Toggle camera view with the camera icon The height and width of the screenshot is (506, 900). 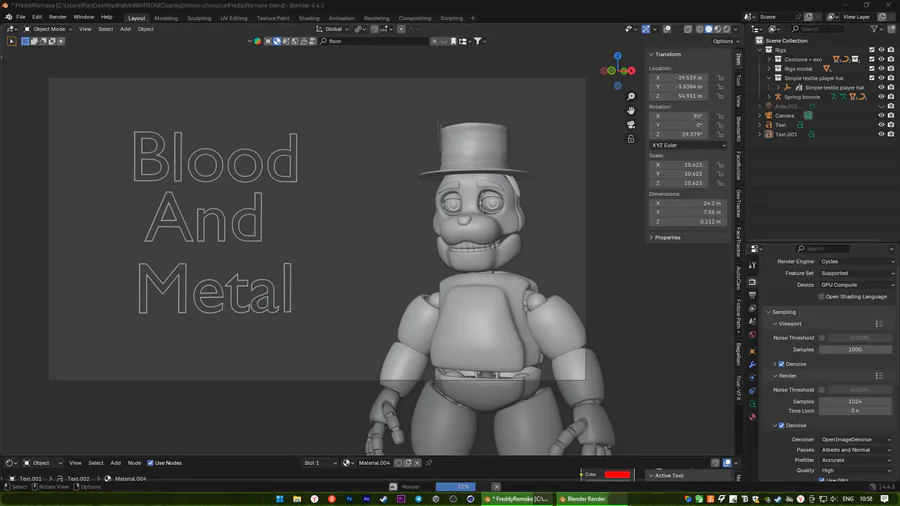tap(631, 124)
